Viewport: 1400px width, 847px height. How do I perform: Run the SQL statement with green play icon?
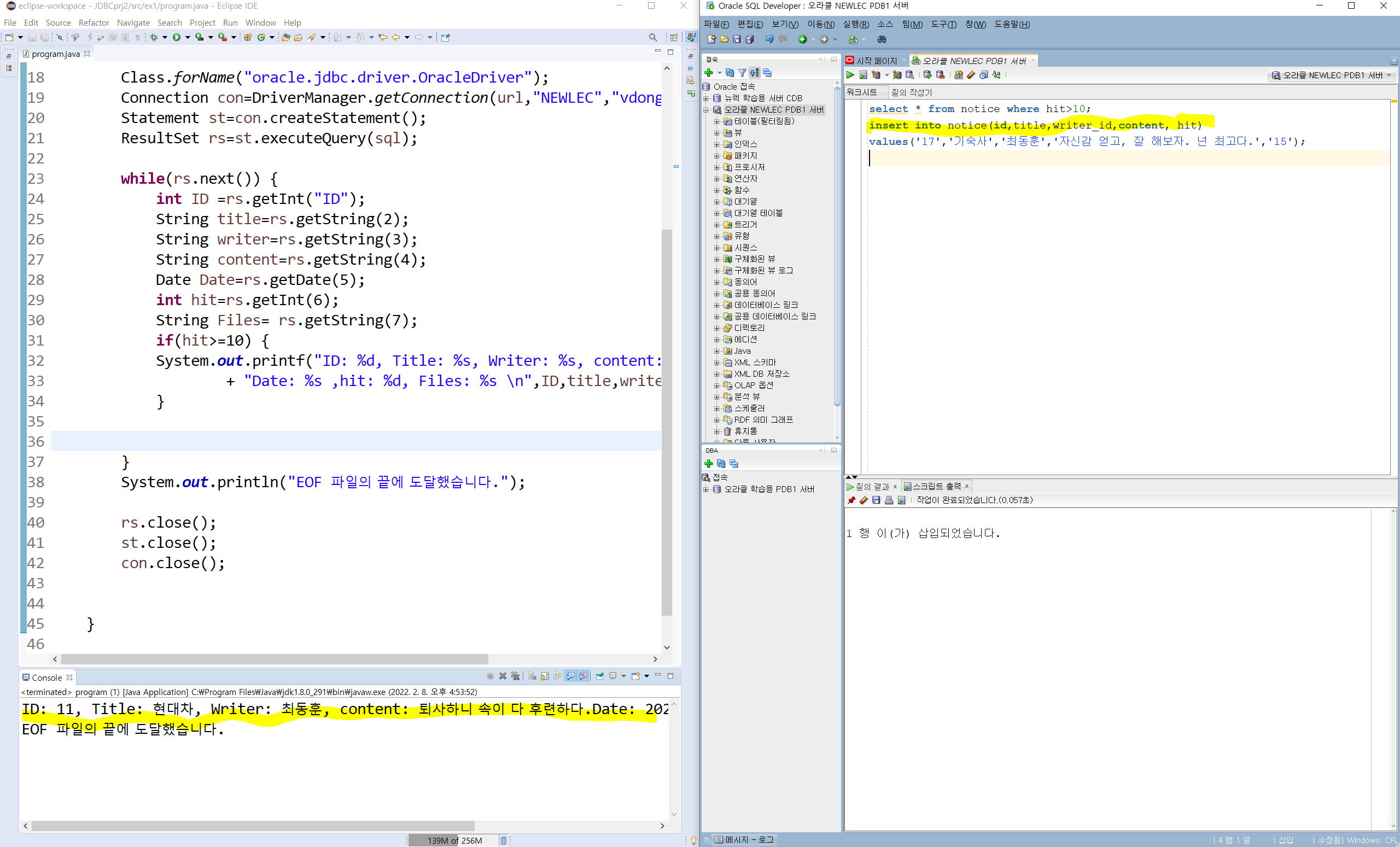coord(850,75)
